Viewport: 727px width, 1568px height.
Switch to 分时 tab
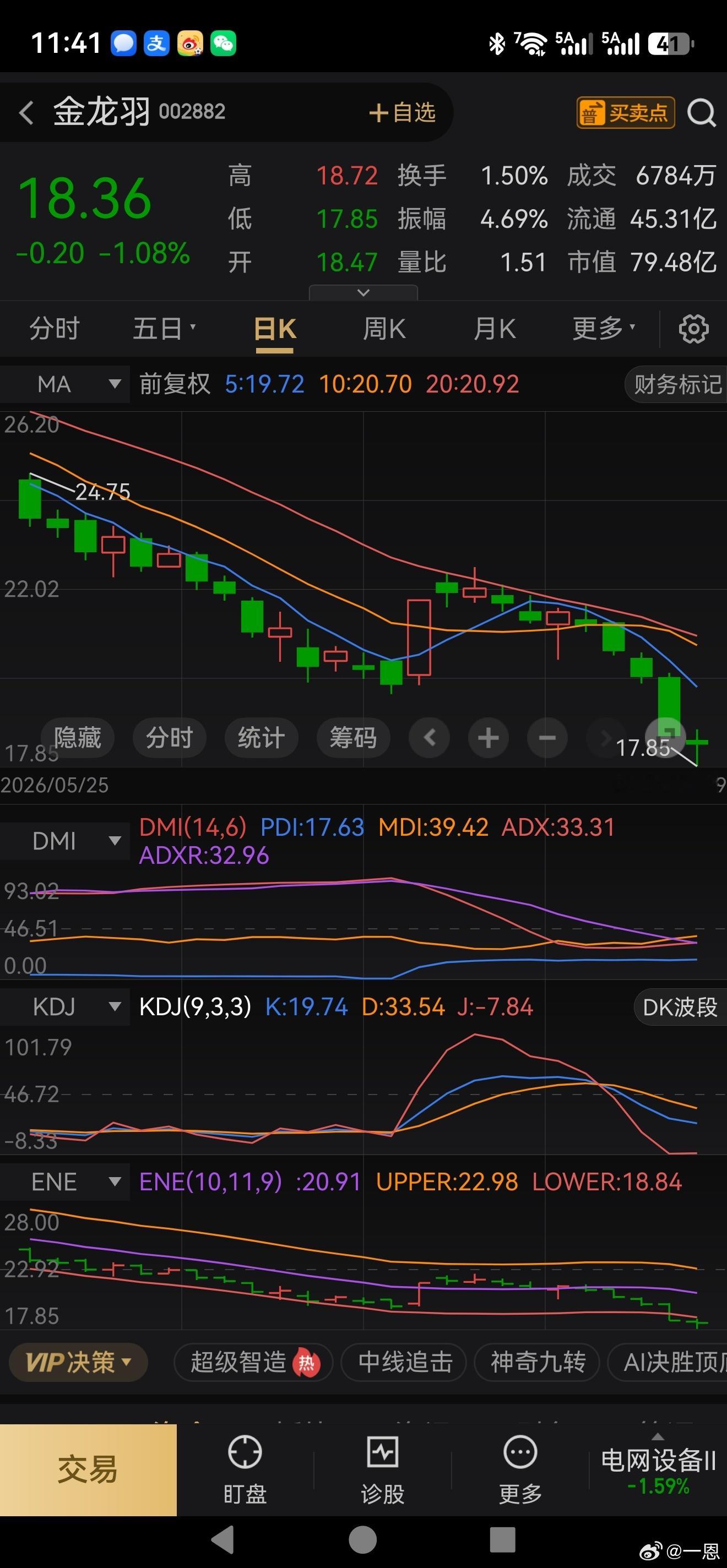(54, 329)
